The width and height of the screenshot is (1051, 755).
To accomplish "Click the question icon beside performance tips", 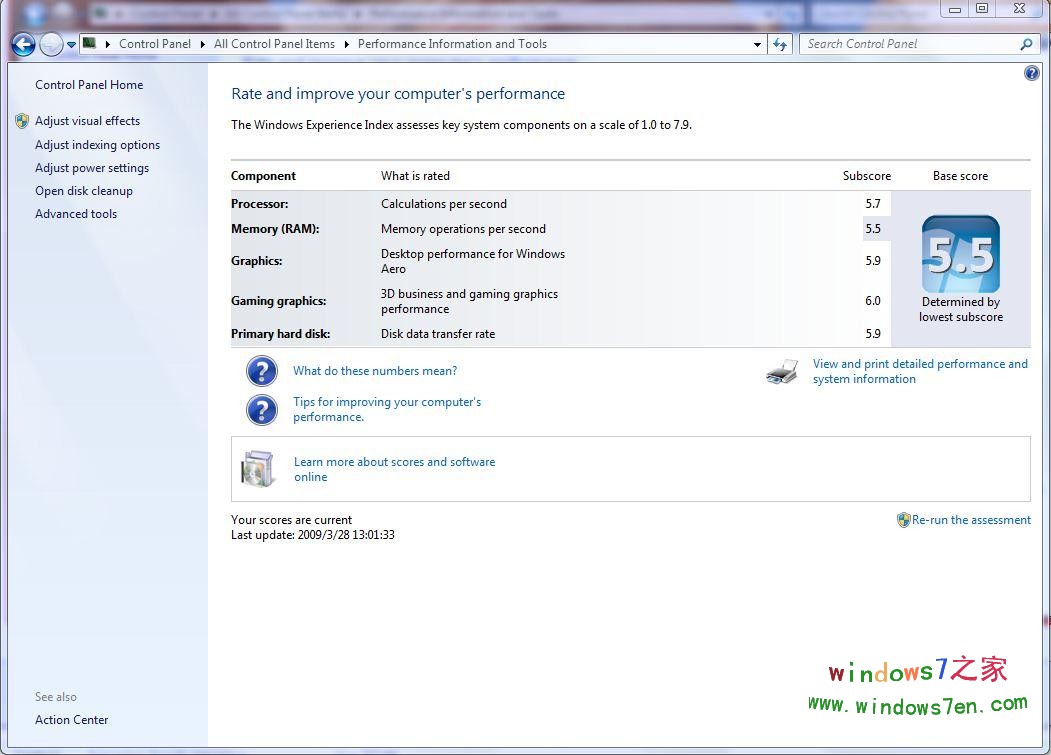I will click(x=262, y=410).
